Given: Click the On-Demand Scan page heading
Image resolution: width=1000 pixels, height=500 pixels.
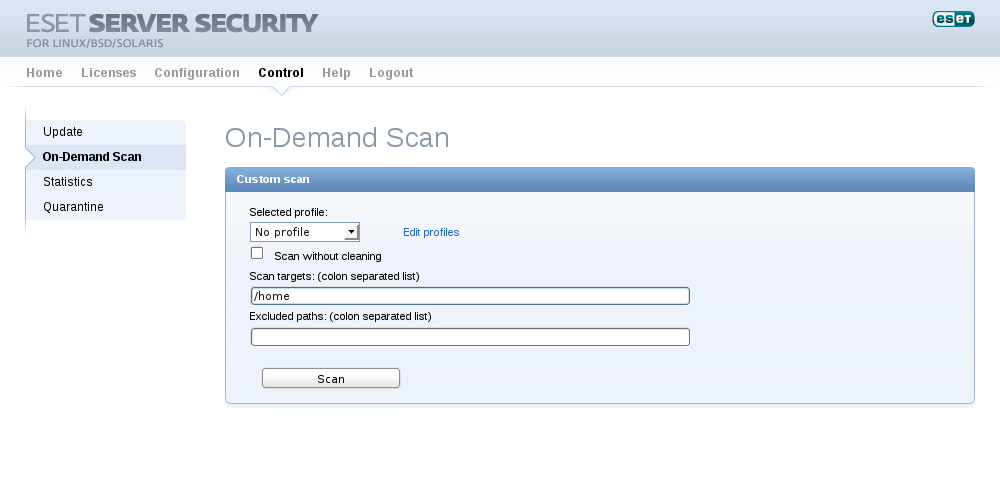Looking at the screenshot, I should [337, 138].
